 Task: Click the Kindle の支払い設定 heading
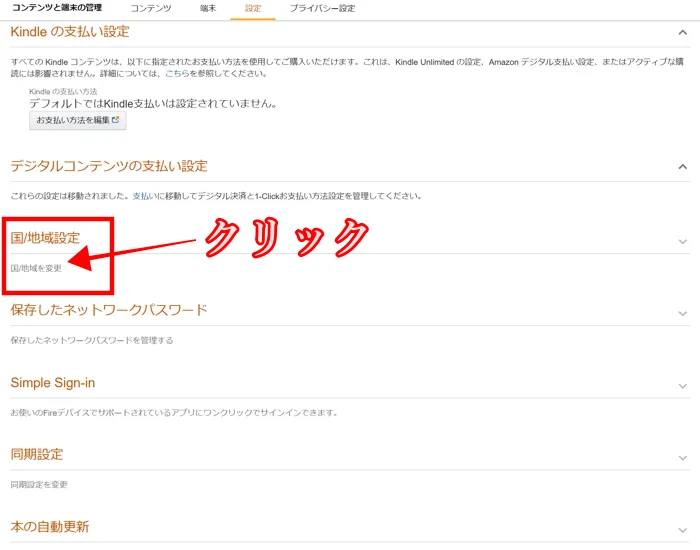pos(70,32)
